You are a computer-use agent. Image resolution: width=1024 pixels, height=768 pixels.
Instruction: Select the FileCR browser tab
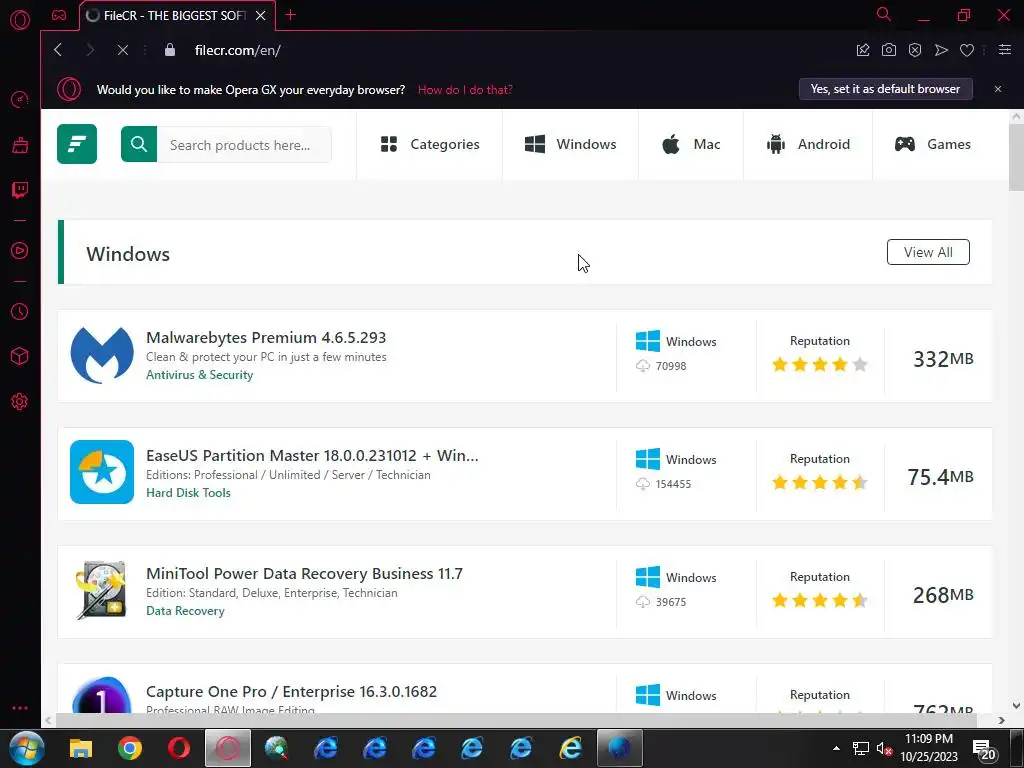coord(178,16)
